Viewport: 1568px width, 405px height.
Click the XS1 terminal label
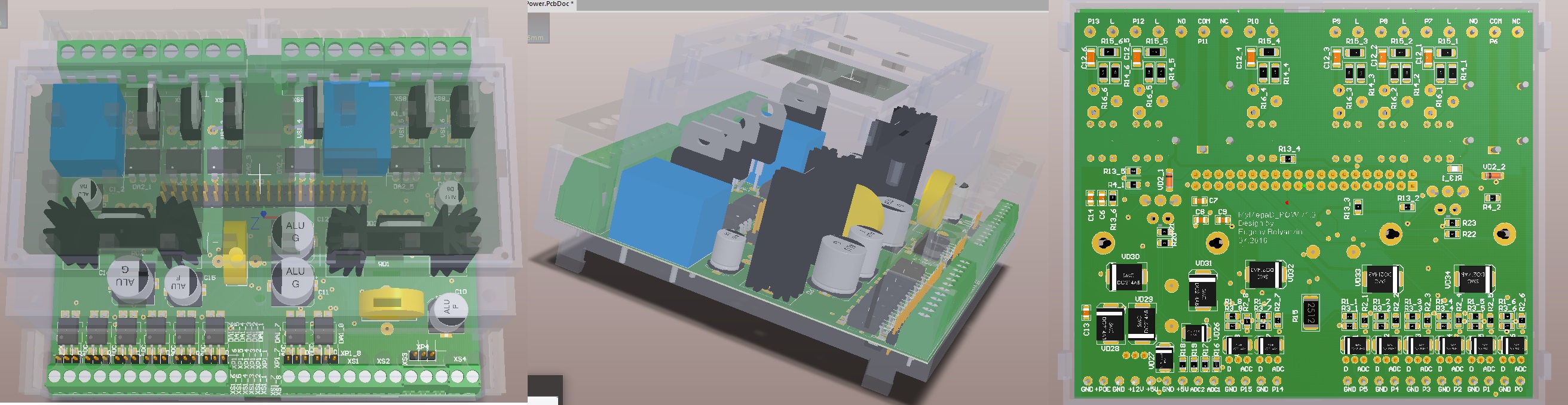point(353,361)
